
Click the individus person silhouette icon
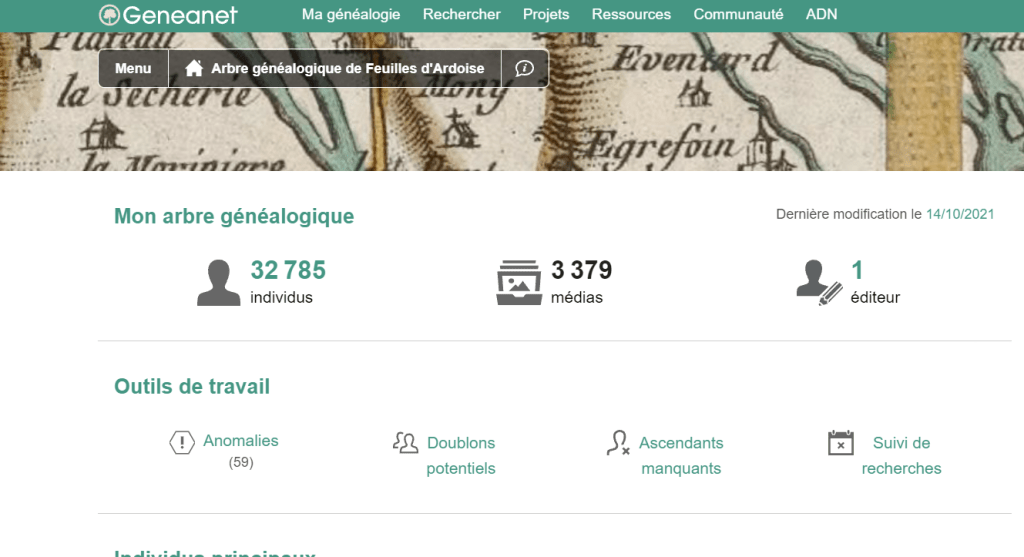click(x=219, y=283)
